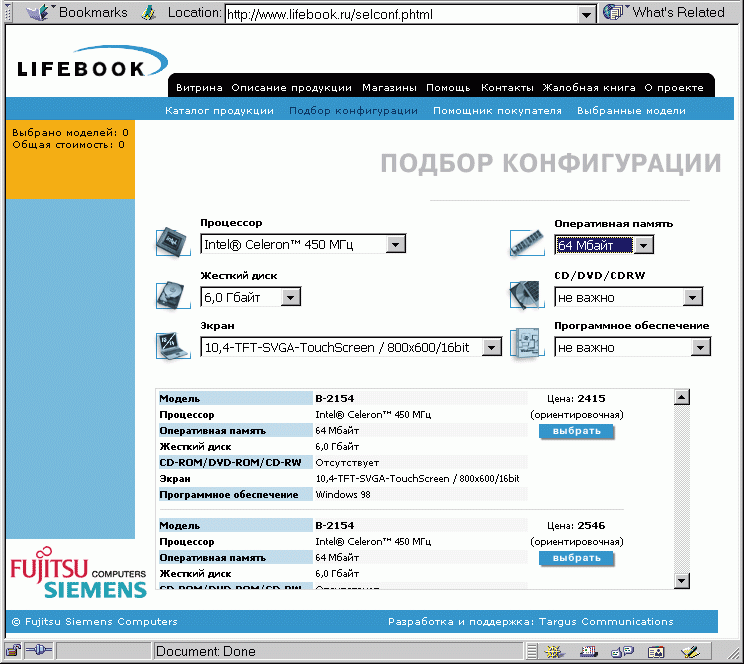Viewport: 744px width, 664px height.
Task: Click the results list scrollbar track
Action: pyautogui.click(x=681, y=488)
